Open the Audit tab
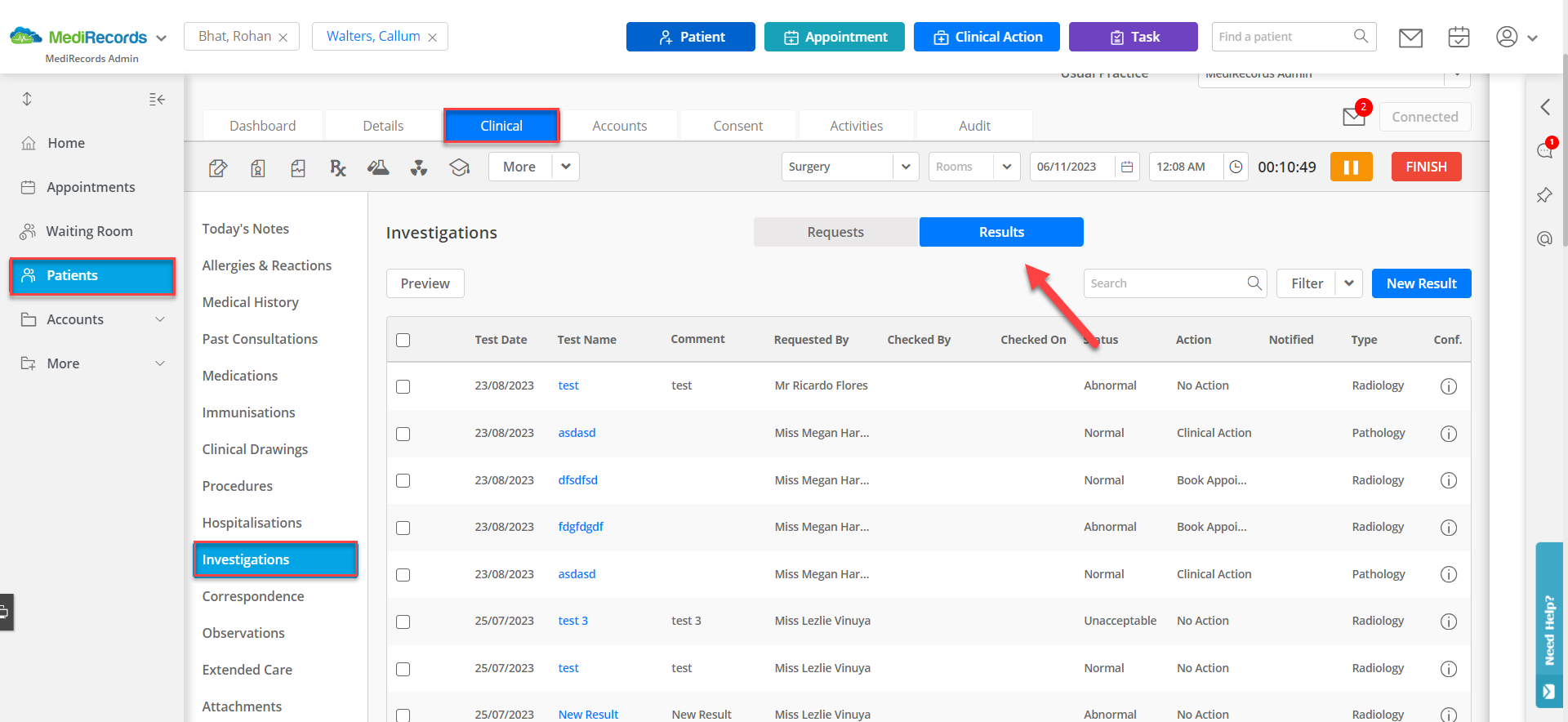Screen dimensions: 1568x722 [974, 126]
